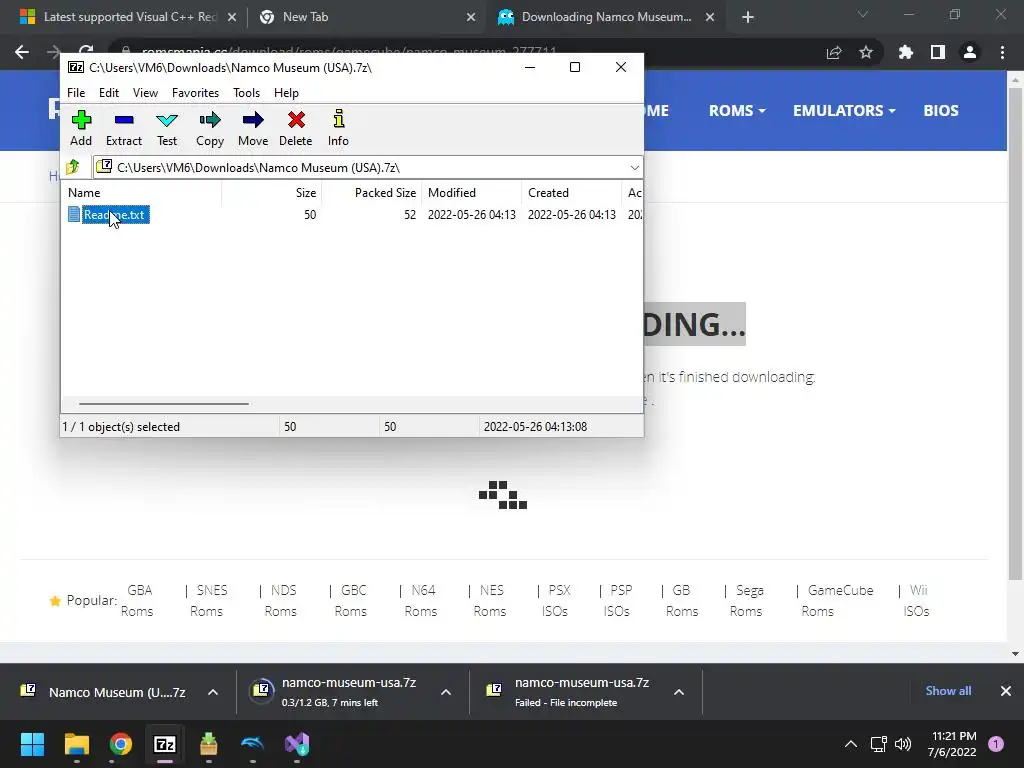Run the Test archive tool
The width and height of the screenshot is (1024, 768).
[167, 128]
